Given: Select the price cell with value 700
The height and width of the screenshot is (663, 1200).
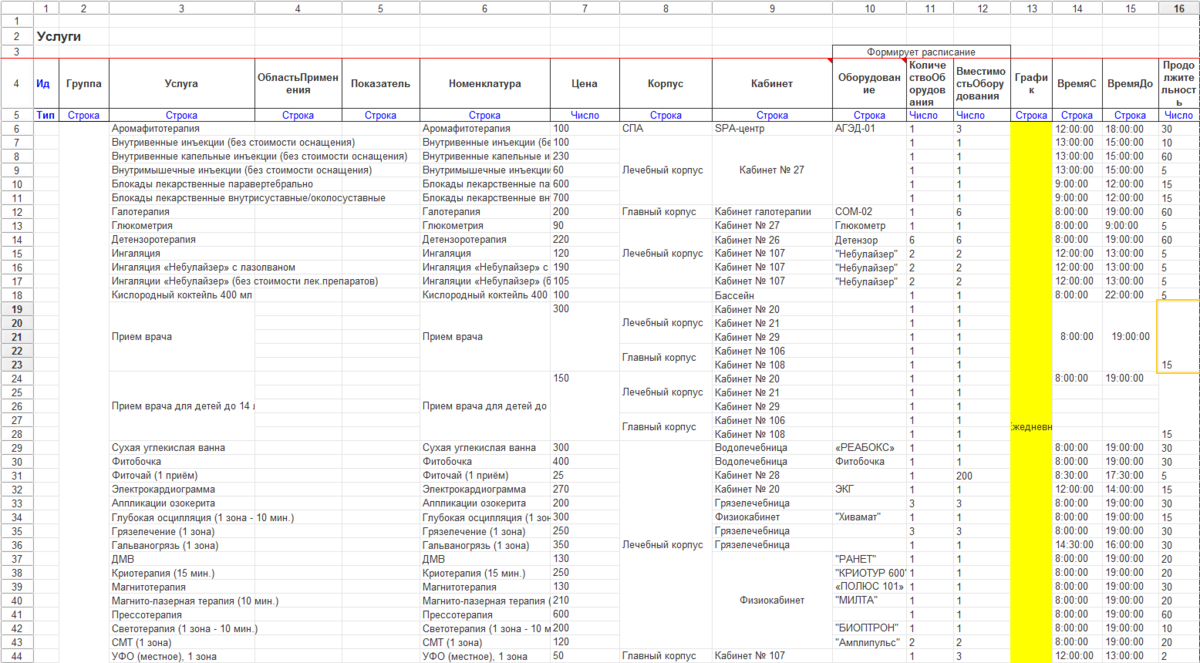Looking at the screenshot, I should (585, 198).
